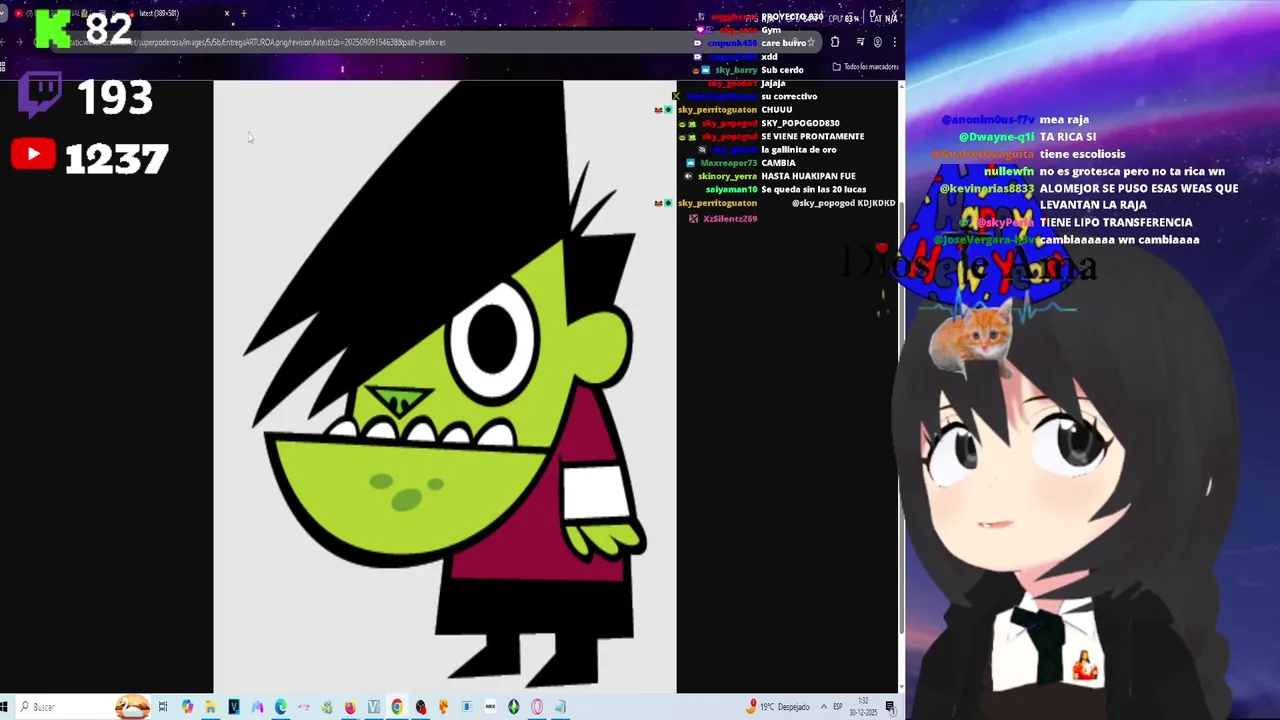1280x720 pixels.
Task: Click message 'Se queda sin las 20 lucas'
Action: 813,189
